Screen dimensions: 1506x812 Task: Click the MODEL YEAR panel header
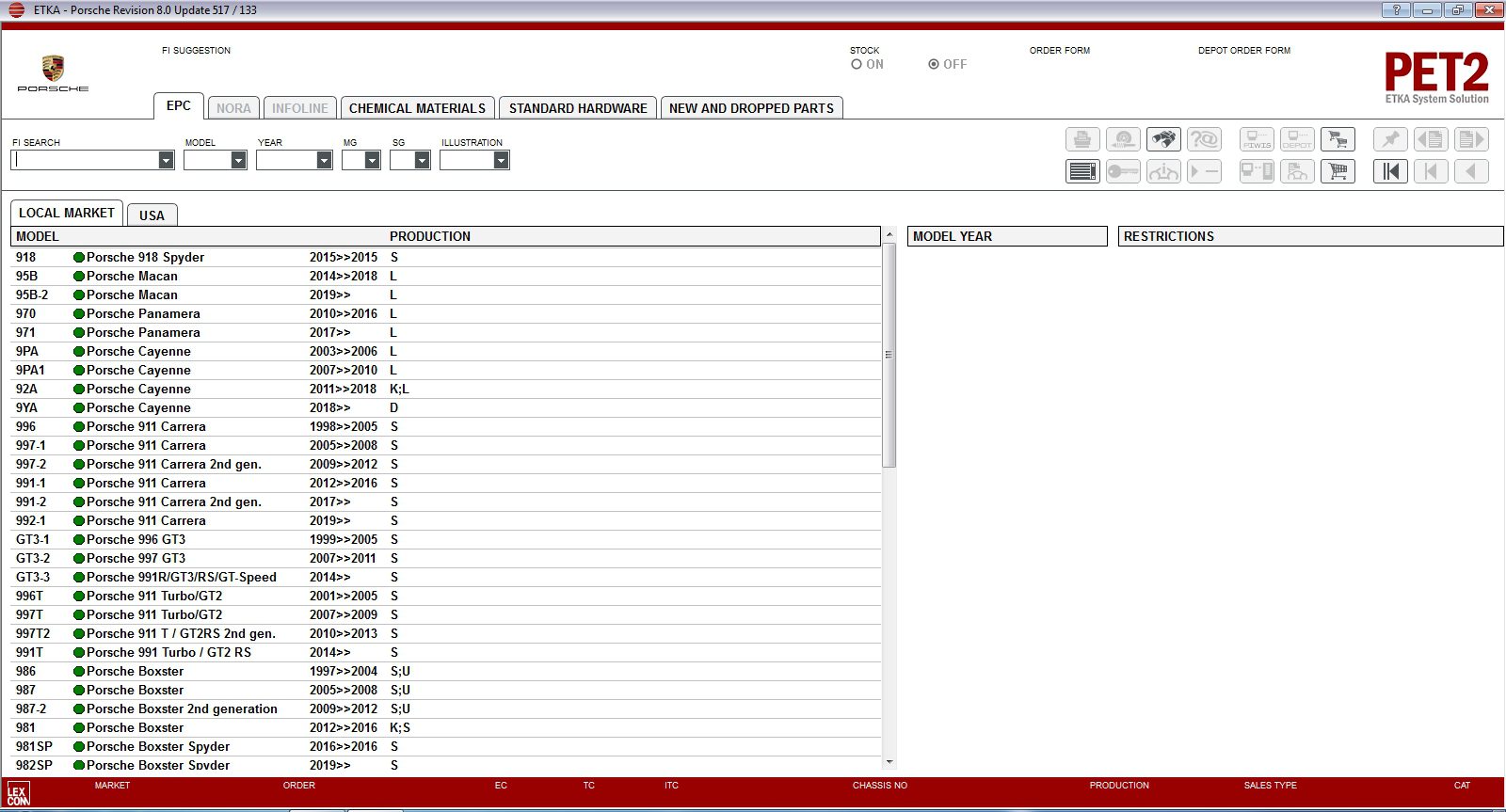click(1007, 236)
